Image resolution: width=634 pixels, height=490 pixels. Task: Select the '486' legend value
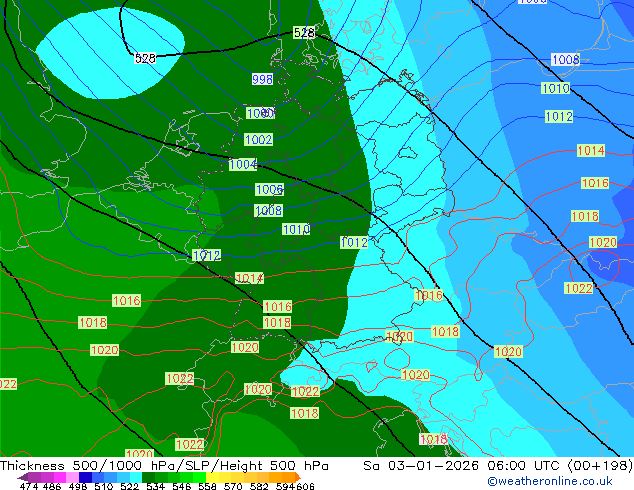click(x=51, y=486)
